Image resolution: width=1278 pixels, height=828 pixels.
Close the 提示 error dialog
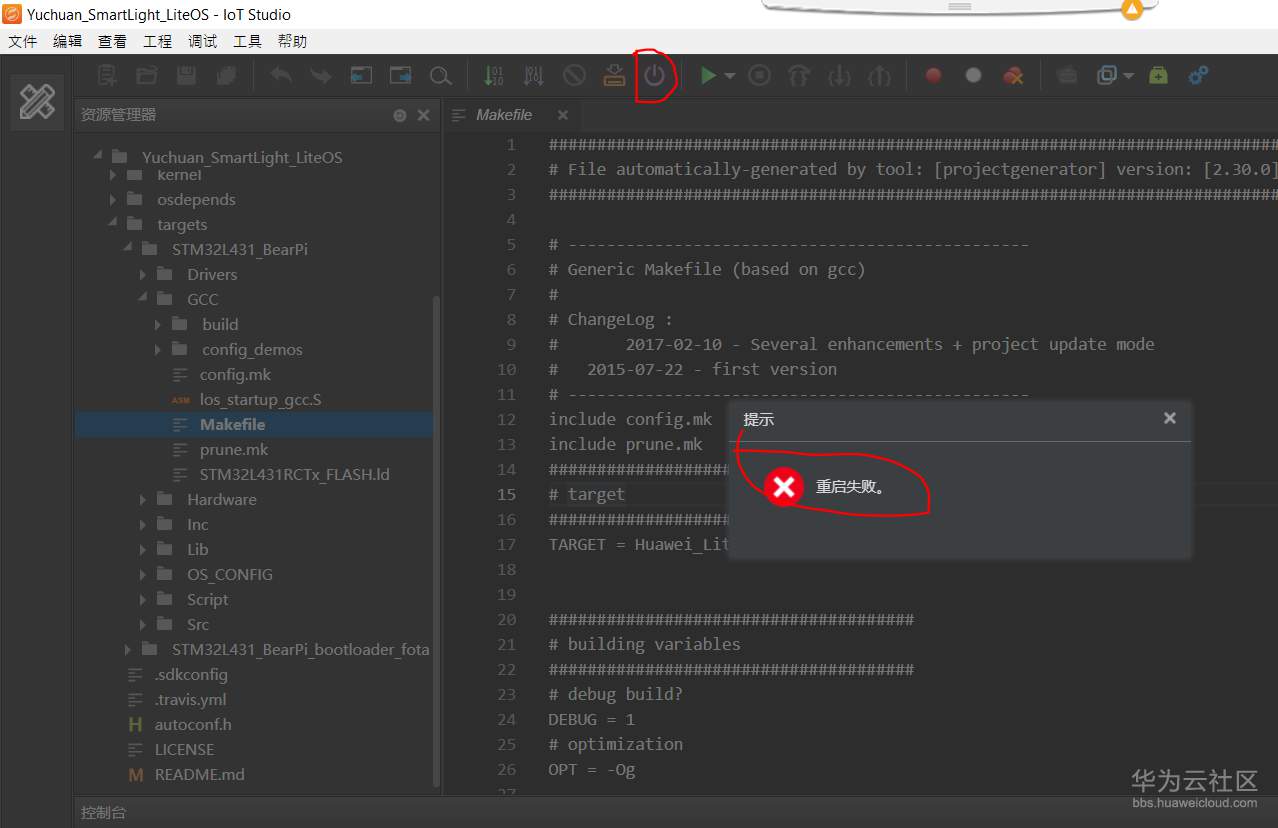click(1170, 418)
